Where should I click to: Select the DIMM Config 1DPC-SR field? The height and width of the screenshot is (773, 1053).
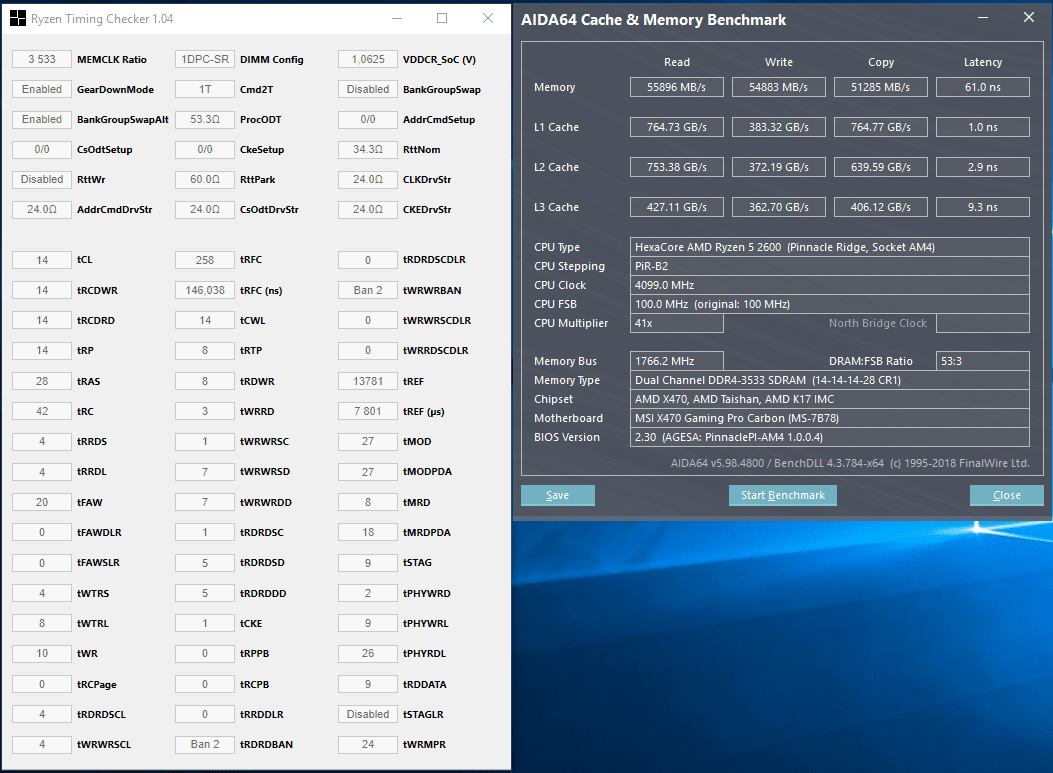pyautogui.click(x=205, y=59)
